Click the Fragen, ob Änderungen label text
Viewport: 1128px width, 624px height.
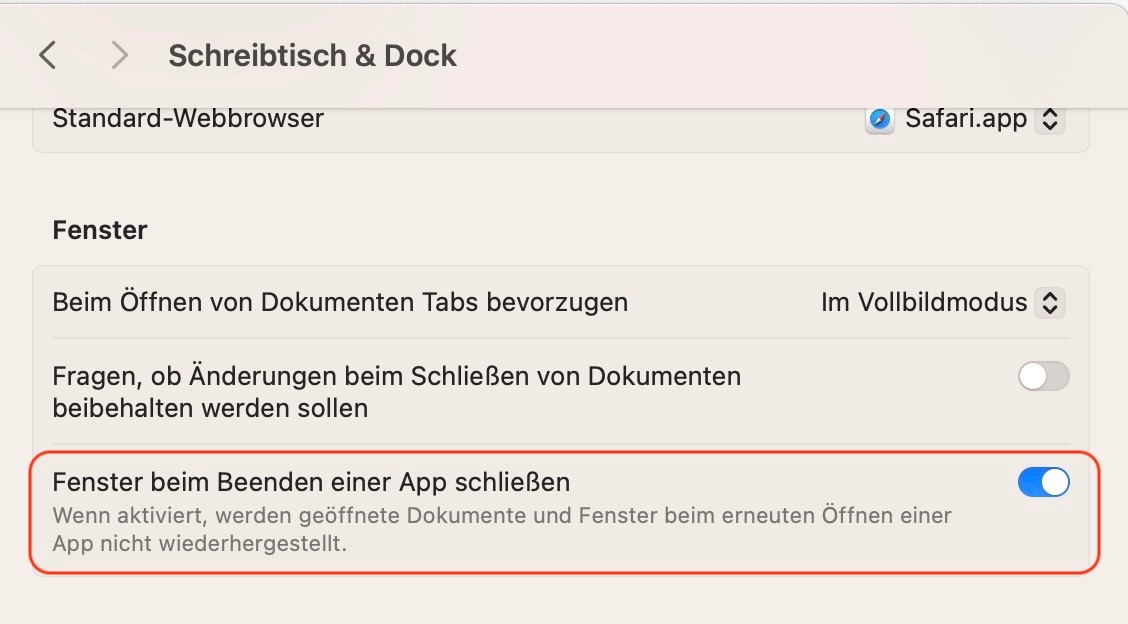(396, 377)
